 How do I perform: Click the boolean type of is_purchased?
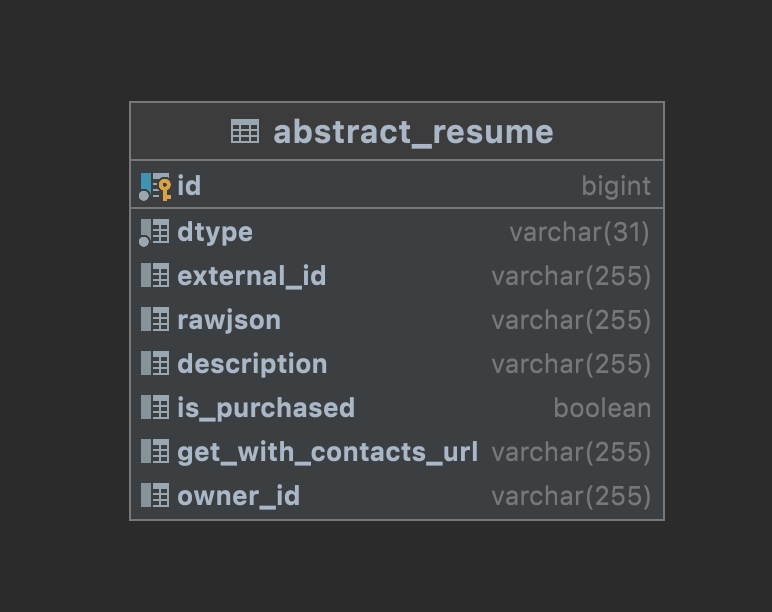click(x=602, y=408)
